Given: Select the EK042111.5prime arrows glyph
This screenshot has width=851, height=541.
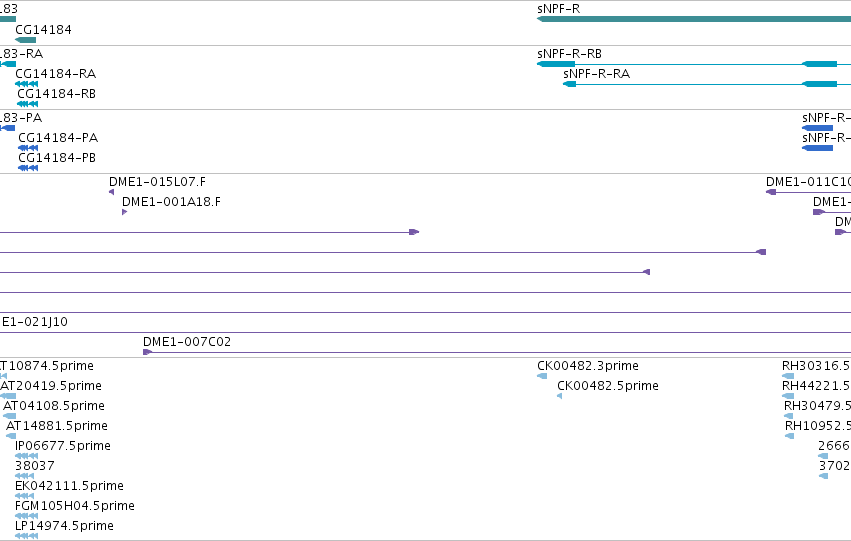Looking at the screenshot, I should point(24,497).
